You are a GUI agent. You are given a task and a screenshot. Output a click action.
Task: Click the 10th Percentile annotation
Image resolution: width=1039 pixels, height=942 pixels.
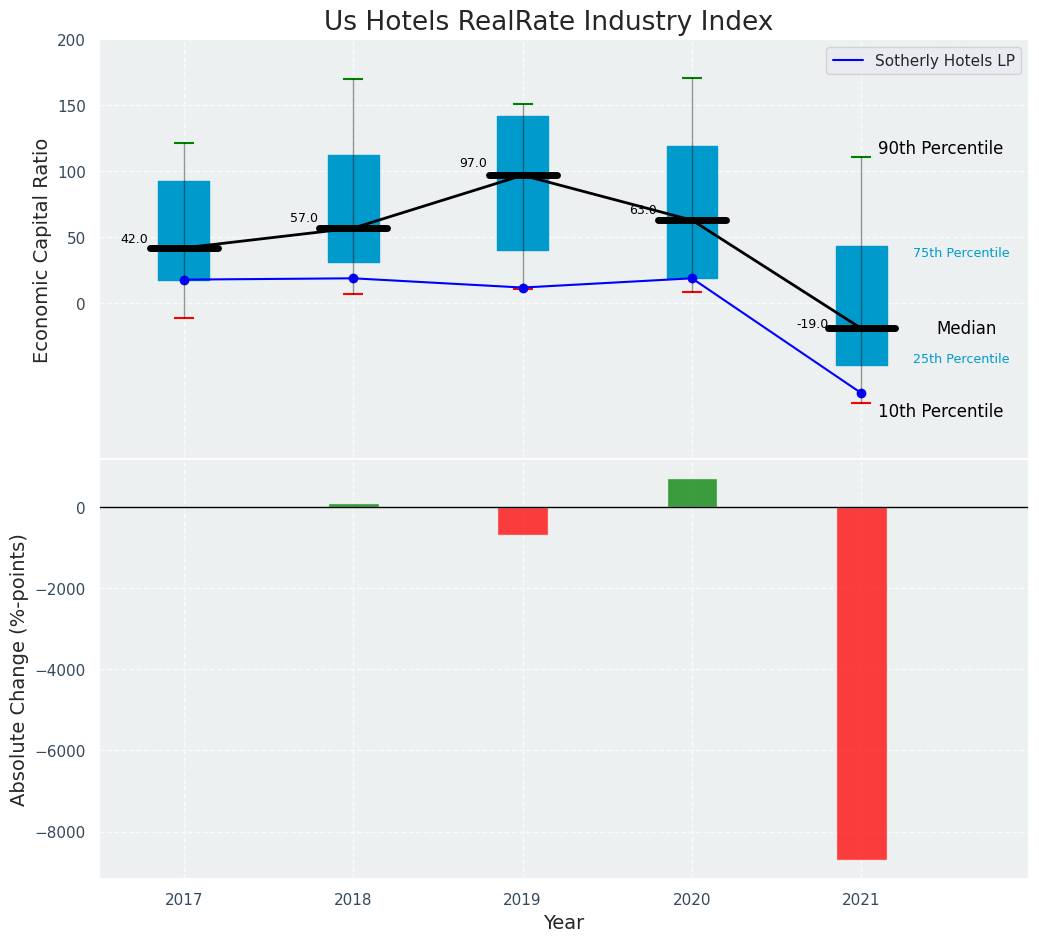(940, 412)
